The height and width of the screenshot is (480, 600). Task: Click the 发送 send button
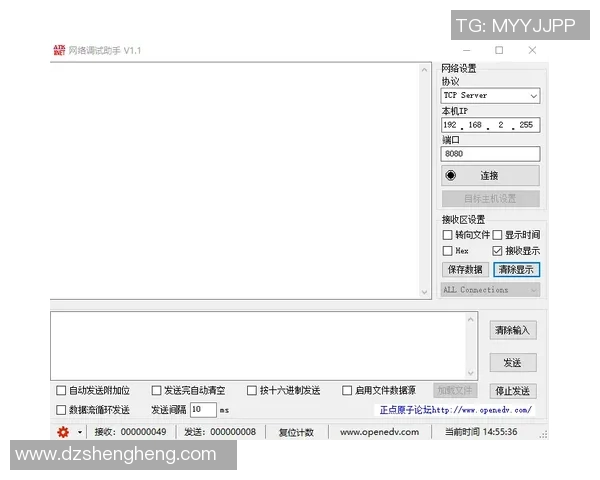tap(513, 362)
